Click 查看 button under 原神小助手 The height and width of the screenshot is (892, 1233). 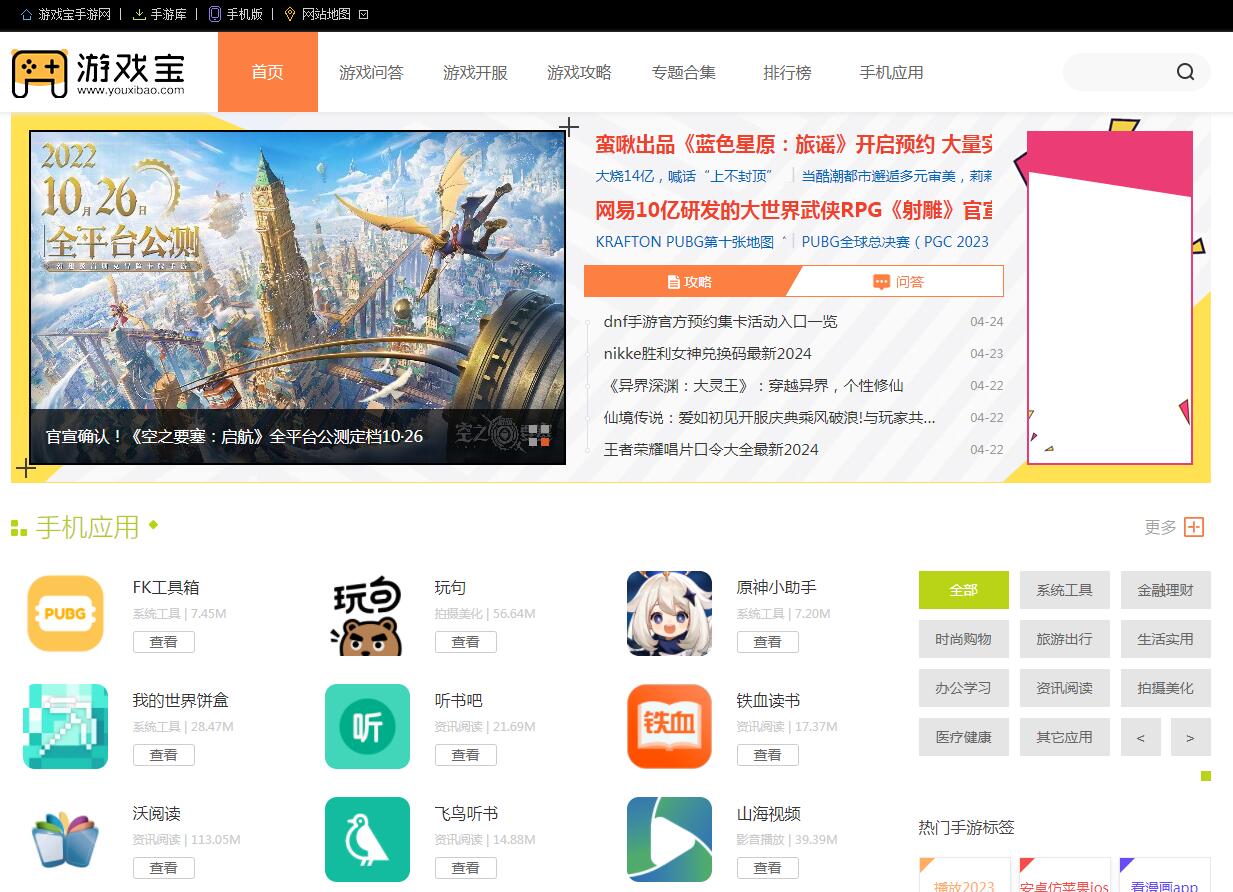click(768, 642)
